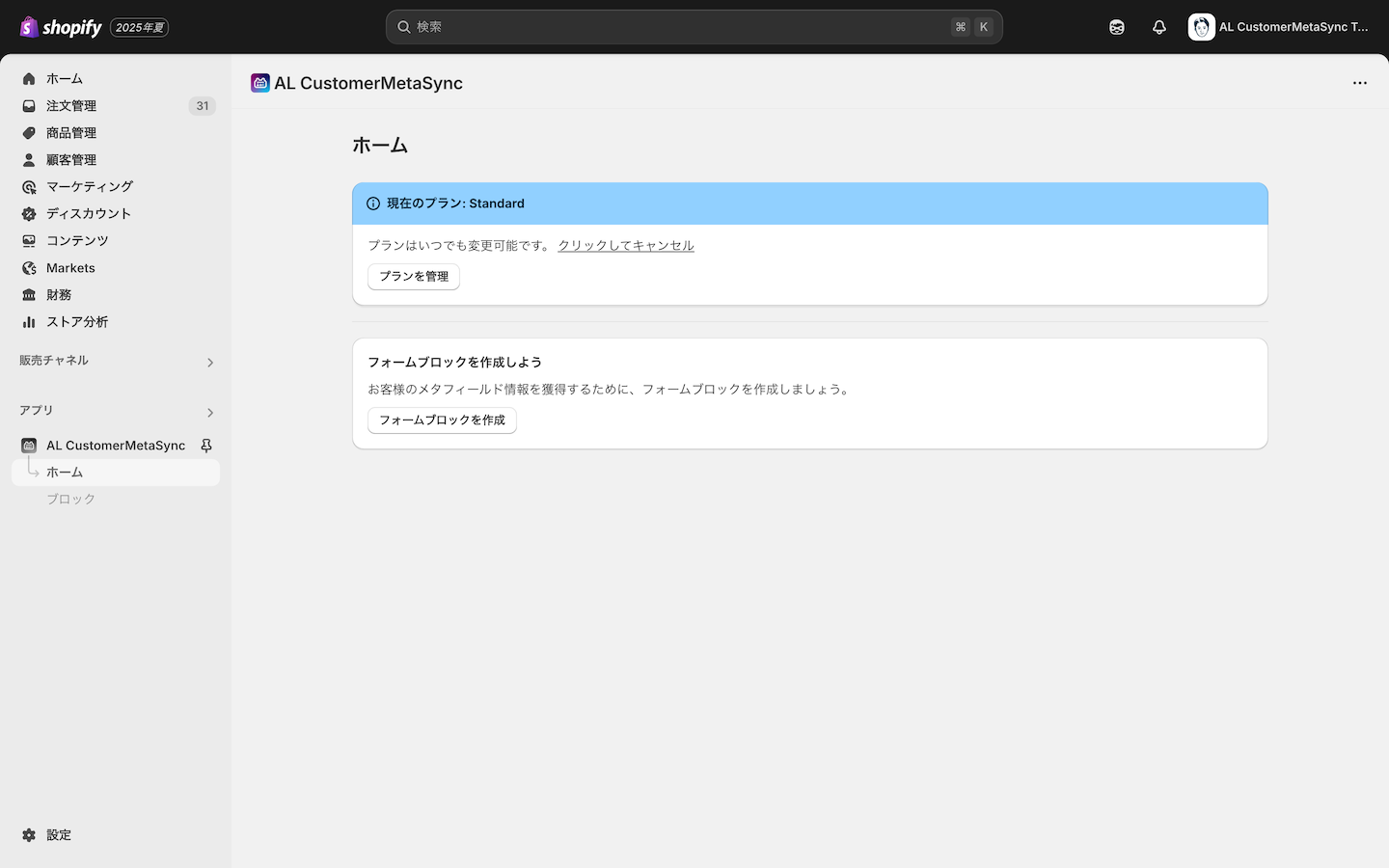1389x868 pixels.
Task: Open the notifications bell
Action: tap(1159, 27)
